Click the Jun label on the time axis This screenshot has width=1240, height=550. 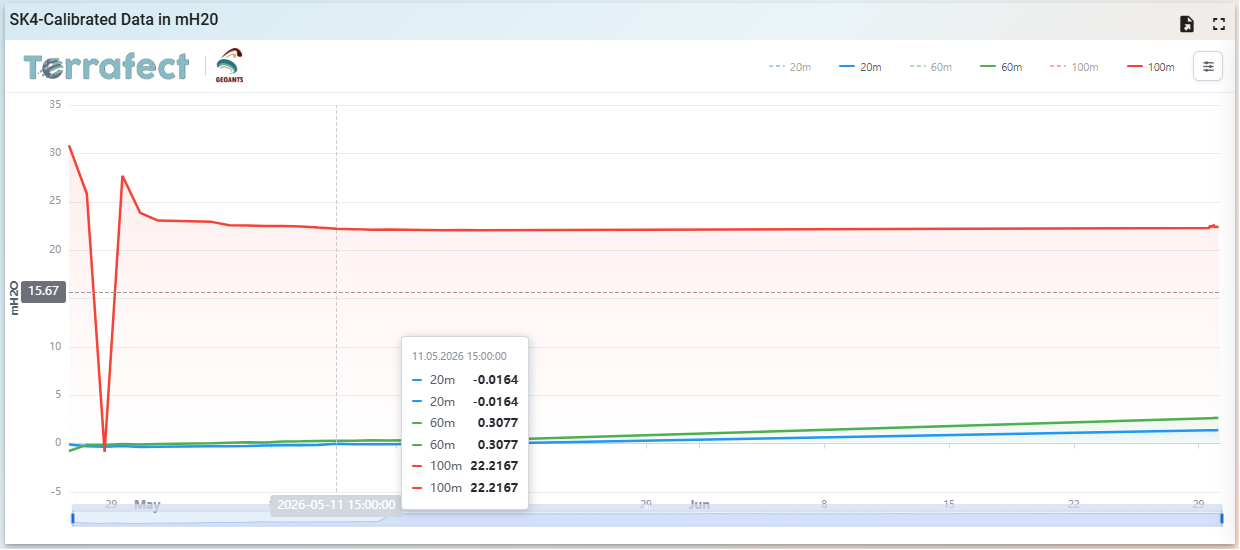[699, 505]
